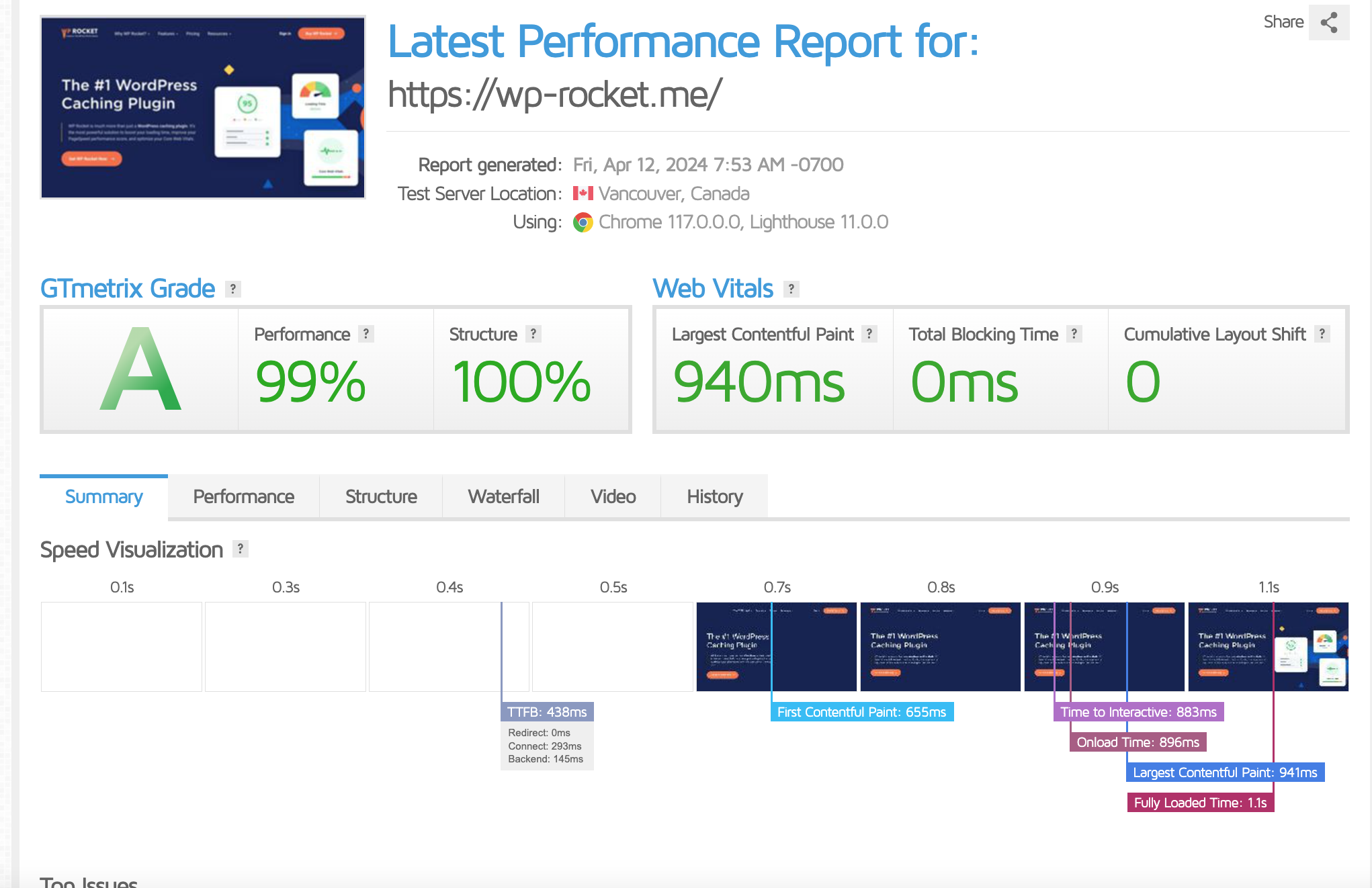This screenshot has width=1372, height=888.
Task: Click the Backend: 145ms detail
Action: (546, 759)
